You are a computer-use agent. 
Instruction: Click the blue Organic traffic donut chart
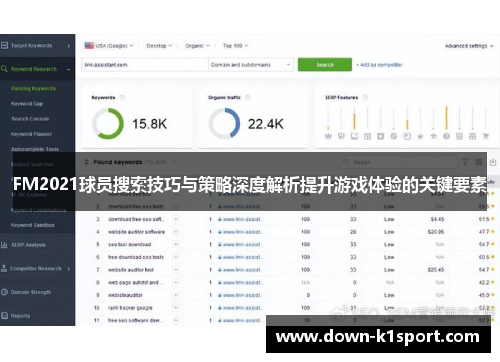point(224,124)
